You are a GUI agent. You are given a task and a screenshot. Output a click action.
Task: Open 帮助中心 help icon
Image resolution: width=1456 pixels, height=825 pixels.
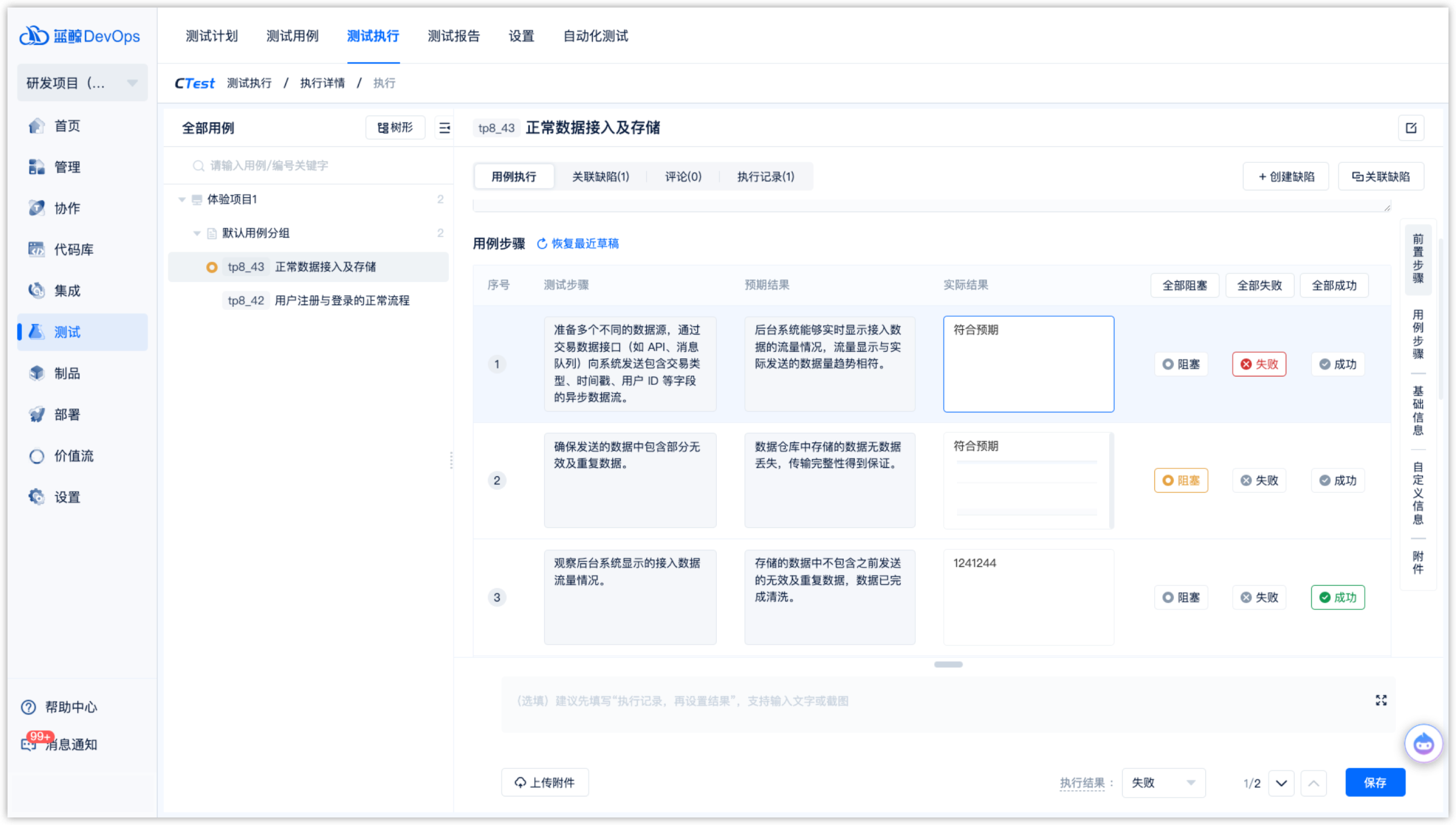[x=28, y=707]
